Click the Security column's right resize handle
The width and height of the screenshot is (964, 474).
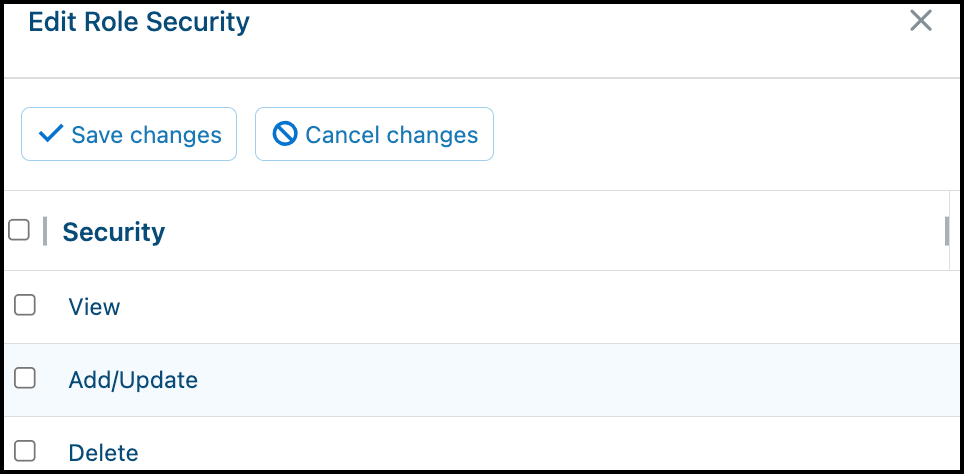[947, 231]
